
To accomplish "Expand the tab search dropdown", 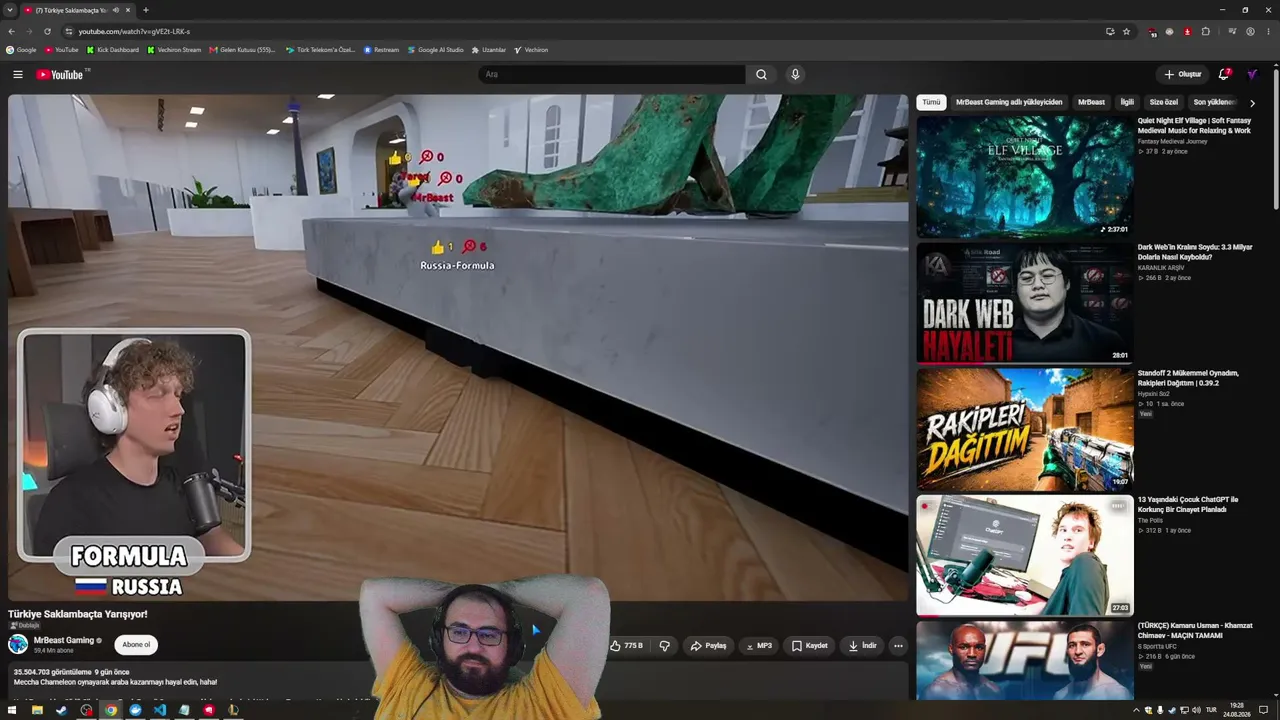I will pos(10,10).
